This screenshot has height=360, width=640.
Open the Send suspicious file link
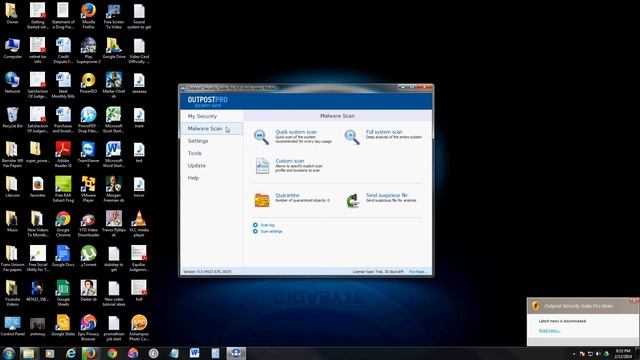(x=387, y=195)
